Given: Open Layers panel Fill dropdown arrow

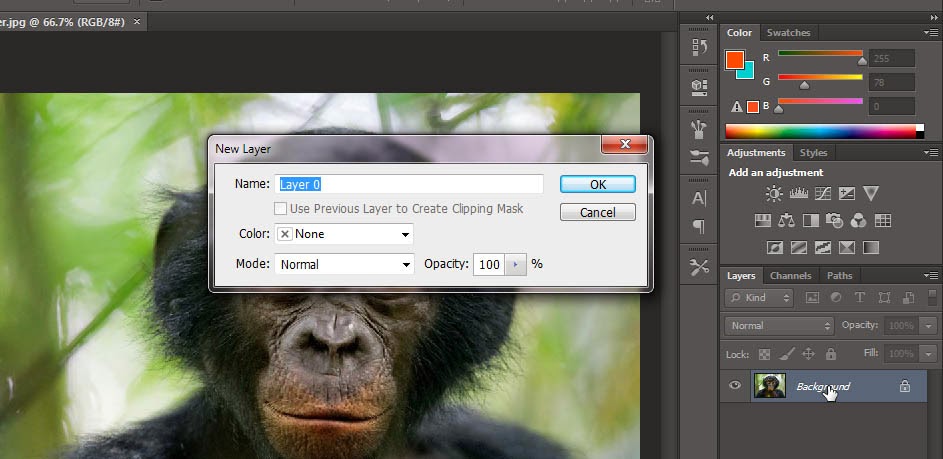Looking at the screenshot, I should (929, 354).
